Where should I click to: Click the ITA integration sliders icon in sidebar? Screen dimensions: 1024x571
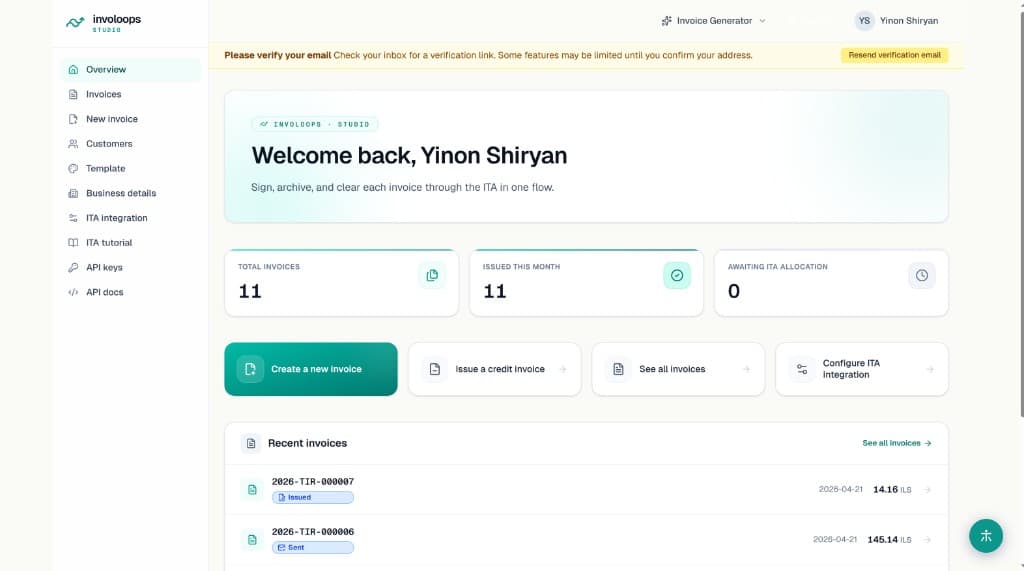[73, 218]
